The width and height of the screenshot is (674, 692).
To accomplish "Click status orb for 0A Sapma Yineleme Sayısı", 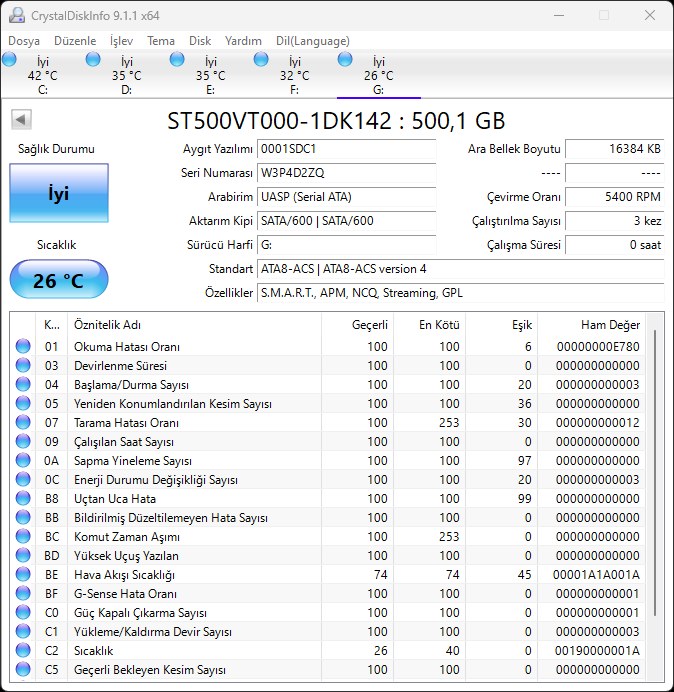I will coord(23,460).
